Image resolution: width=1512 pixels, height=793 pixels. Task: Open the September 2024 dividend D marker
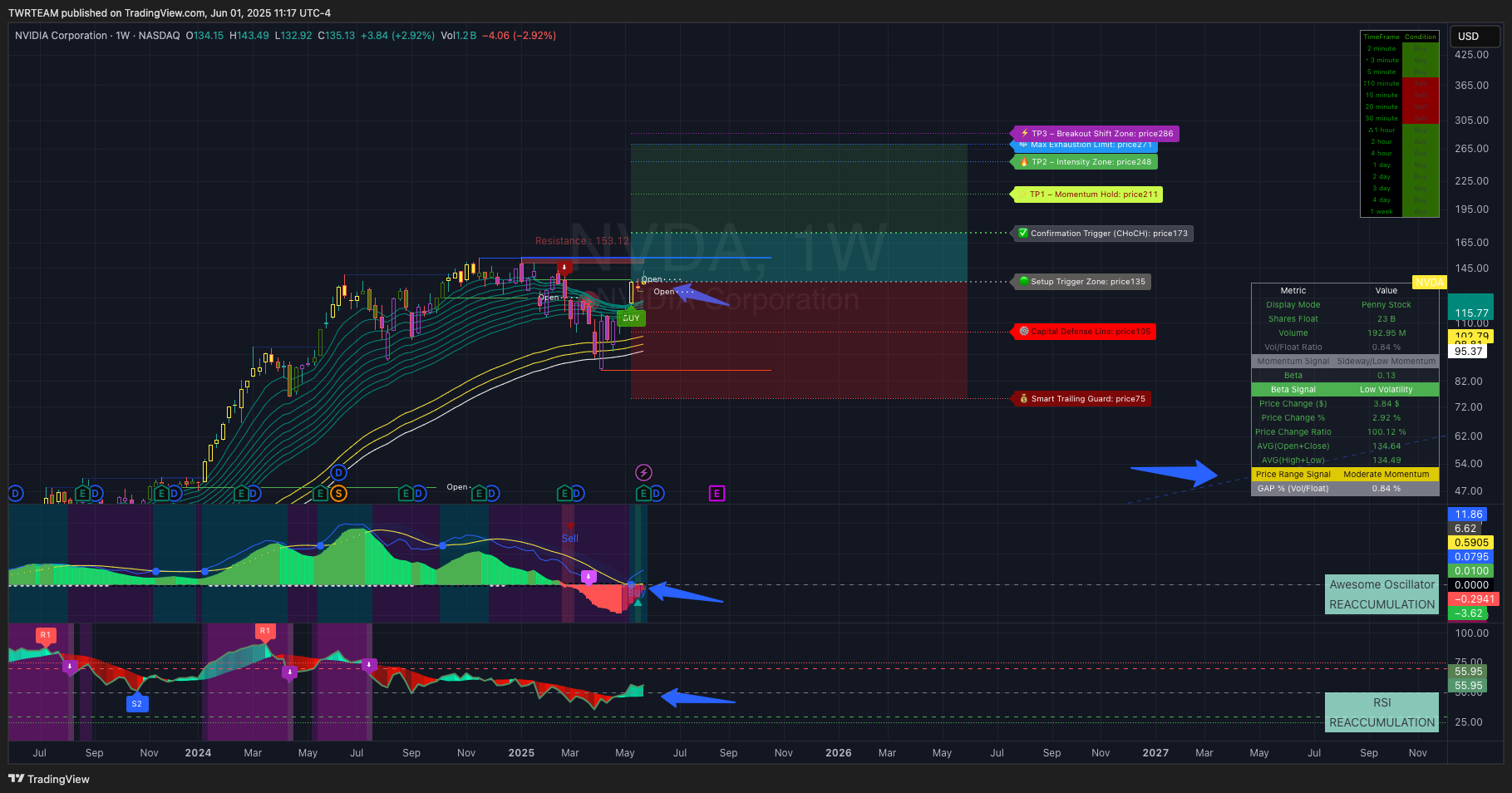click(420, 494)
